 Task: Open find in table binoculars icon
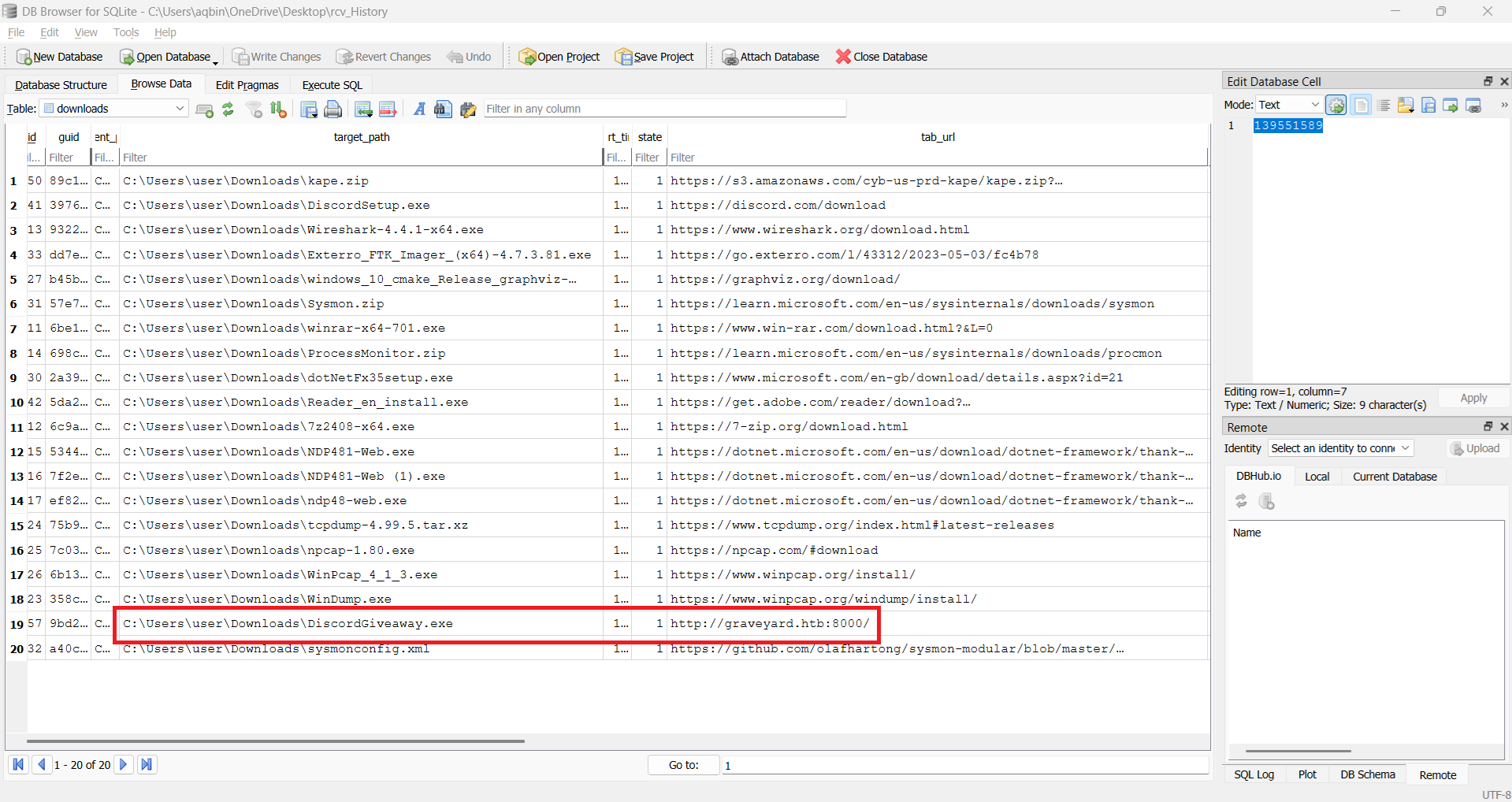point(443,110)
